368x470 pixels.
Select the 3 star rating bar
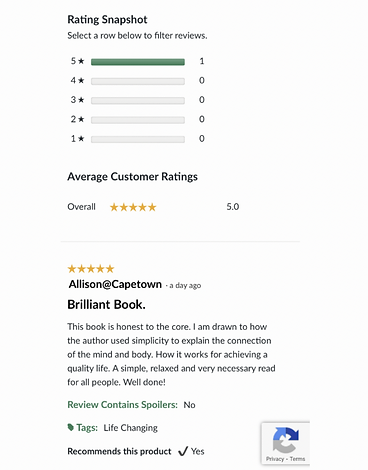[138, 100]
